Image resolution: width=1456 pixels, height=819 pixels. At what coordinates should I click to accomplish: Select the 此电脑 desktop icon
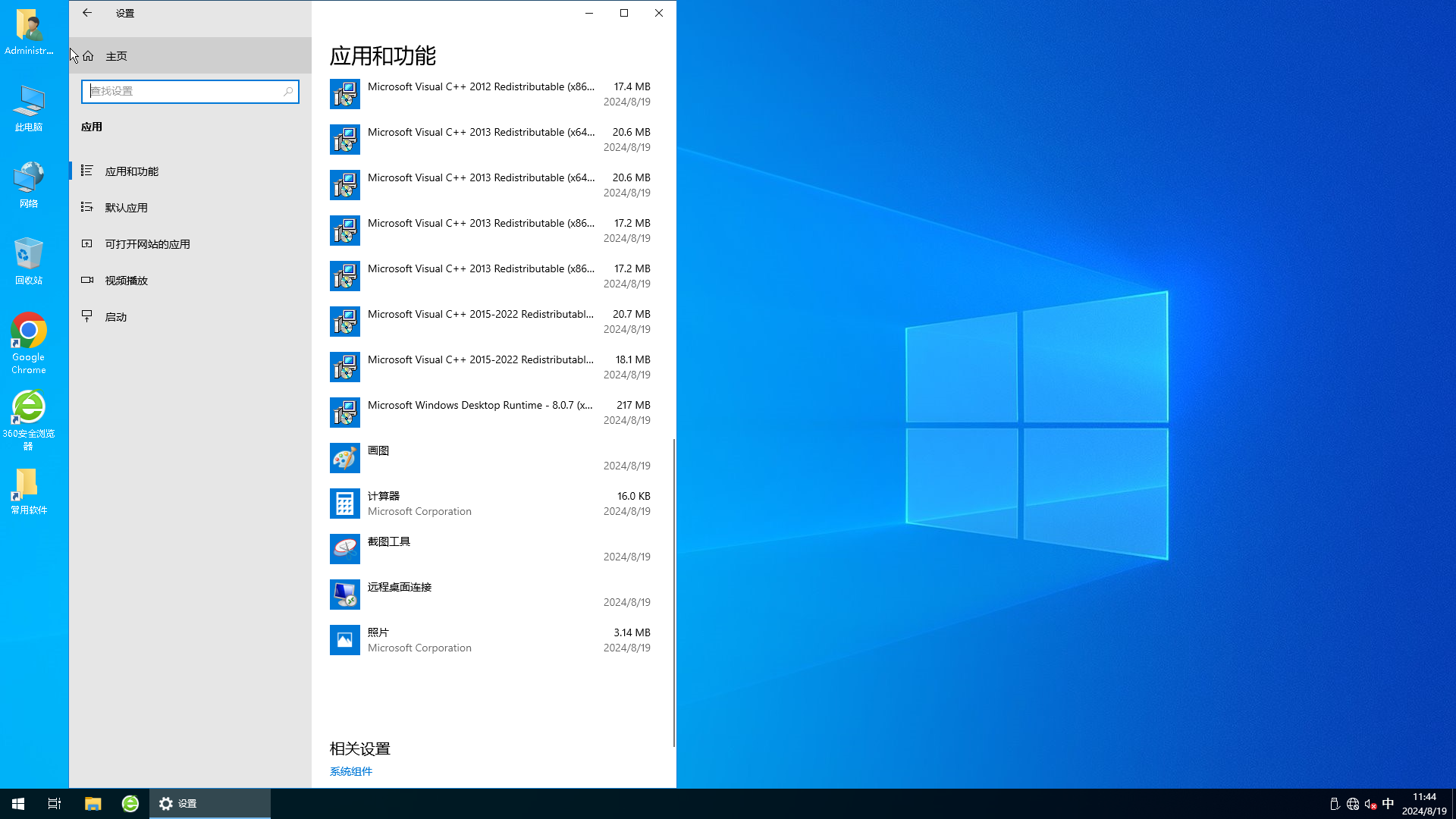point(29,108)
